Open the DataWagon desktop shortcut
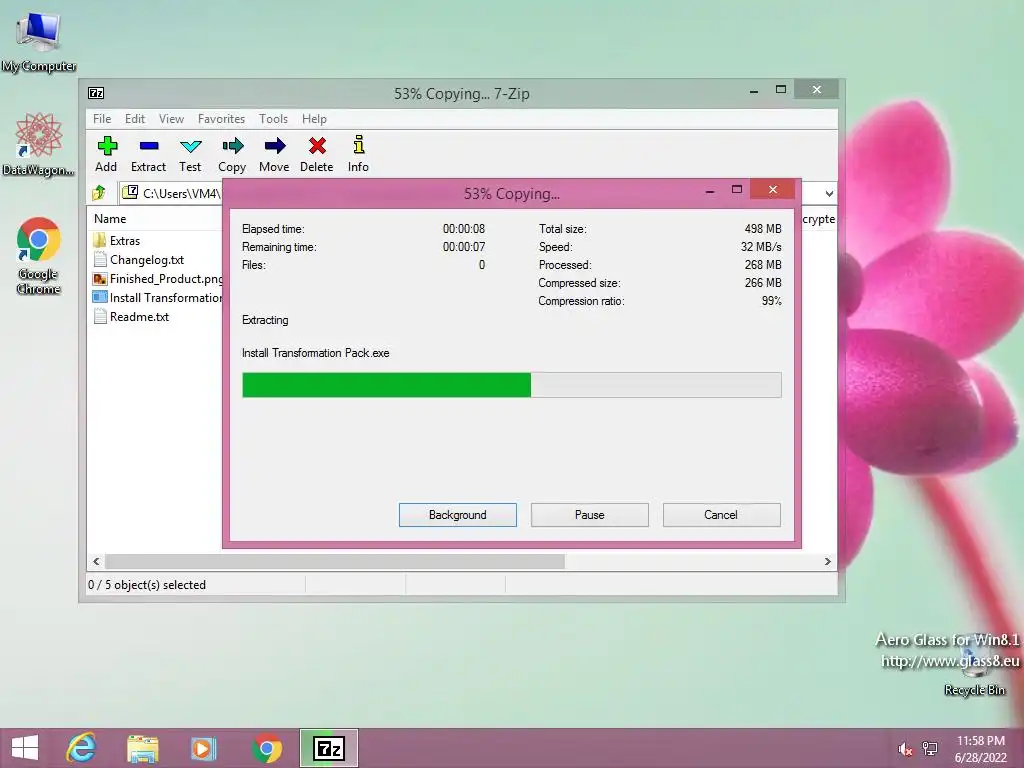Image resolution: width=1024 pixels, height=768 pixels. pos(39,144)
